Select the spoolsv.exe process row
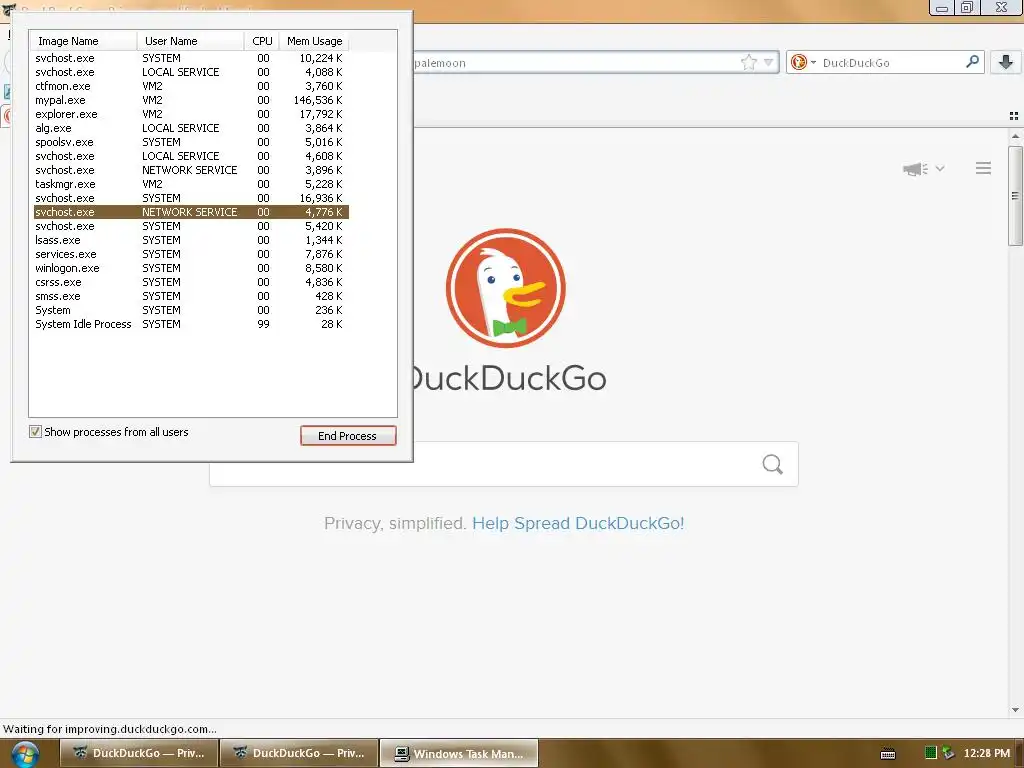The image size is (1024, 768). coord(191,142)
